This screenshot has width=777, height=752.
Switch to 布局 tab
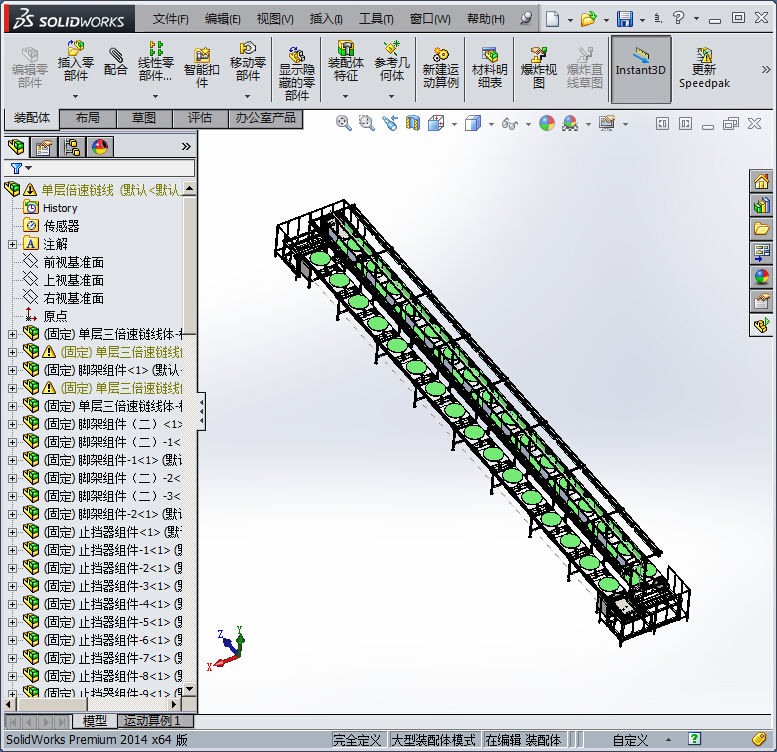click(x=88, y=118)
